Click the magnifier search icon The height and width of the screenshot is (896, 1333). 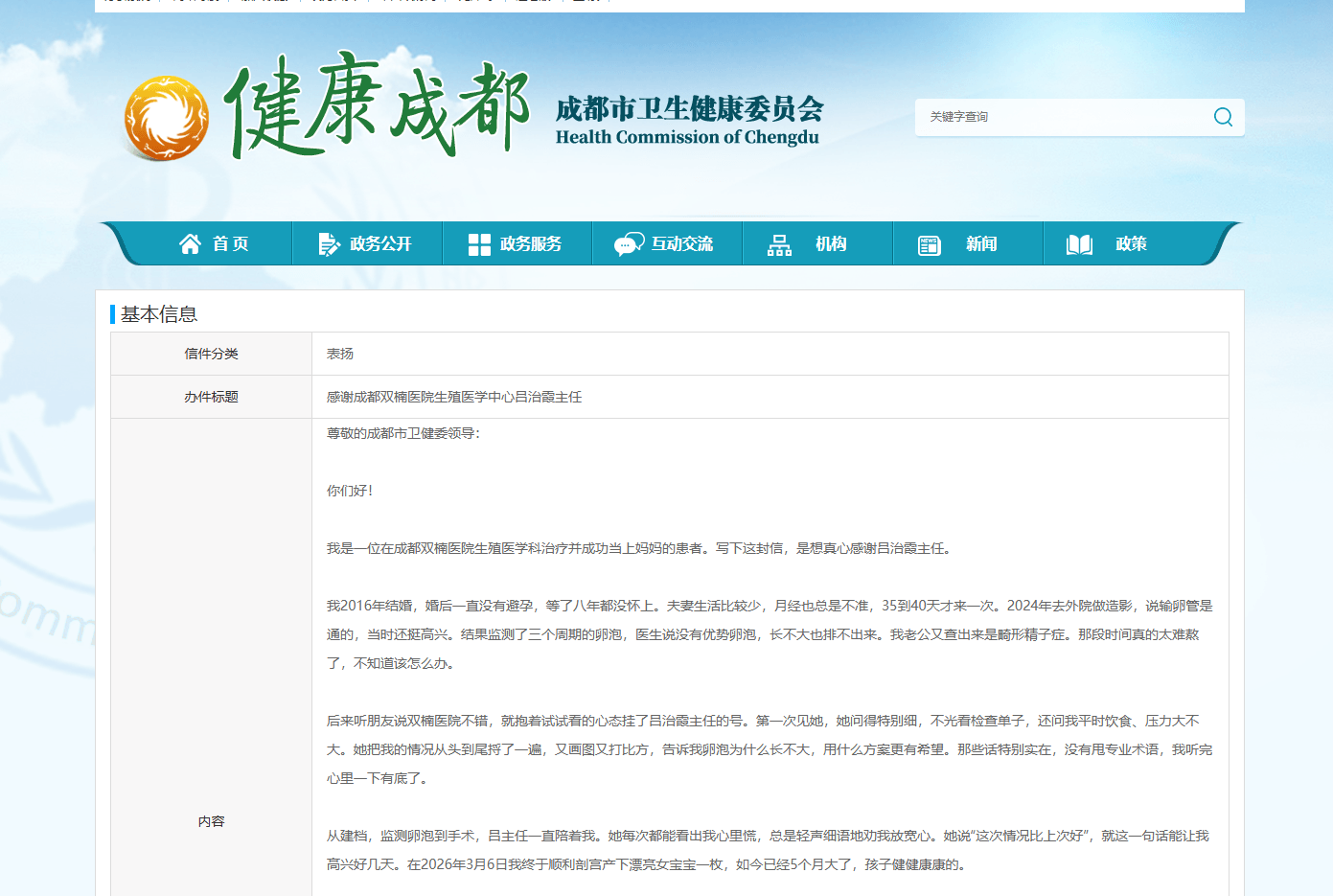(x=1223, y=117)
